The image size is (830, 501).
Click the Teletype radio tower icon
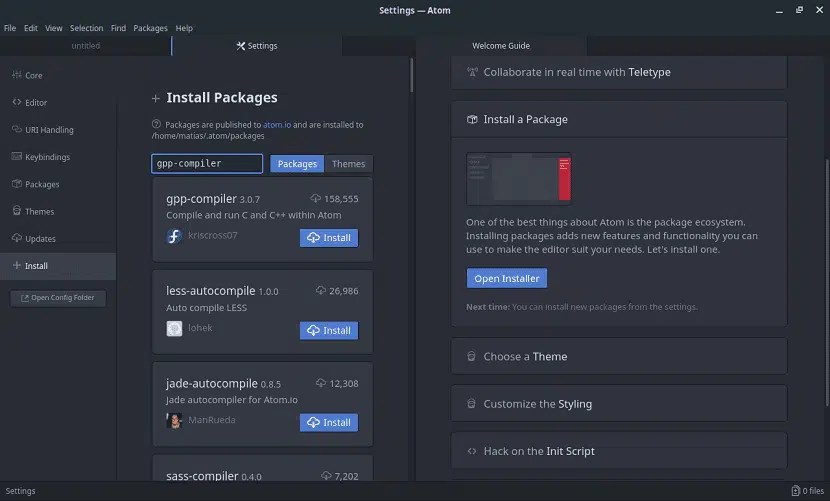(472, 72)
